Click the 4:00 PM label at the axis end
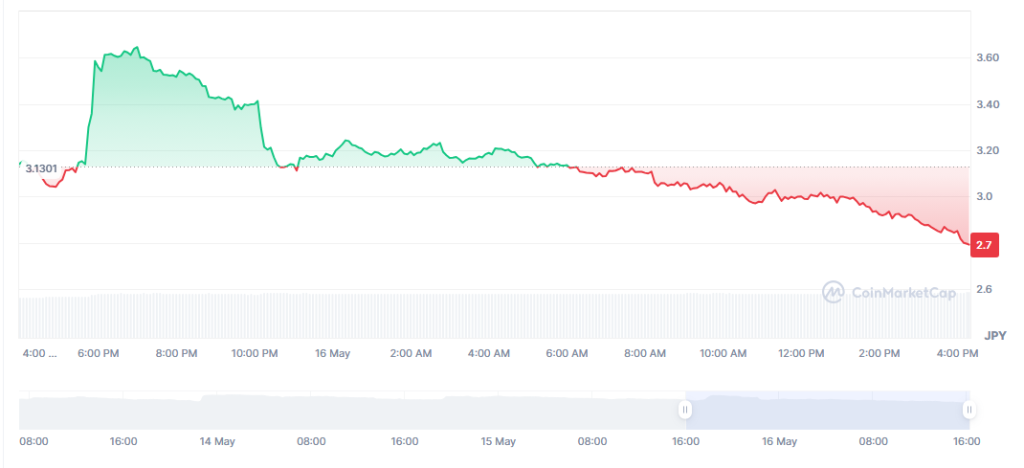The width and height of the screenshot is (1024, 468). tap(957, 354)
